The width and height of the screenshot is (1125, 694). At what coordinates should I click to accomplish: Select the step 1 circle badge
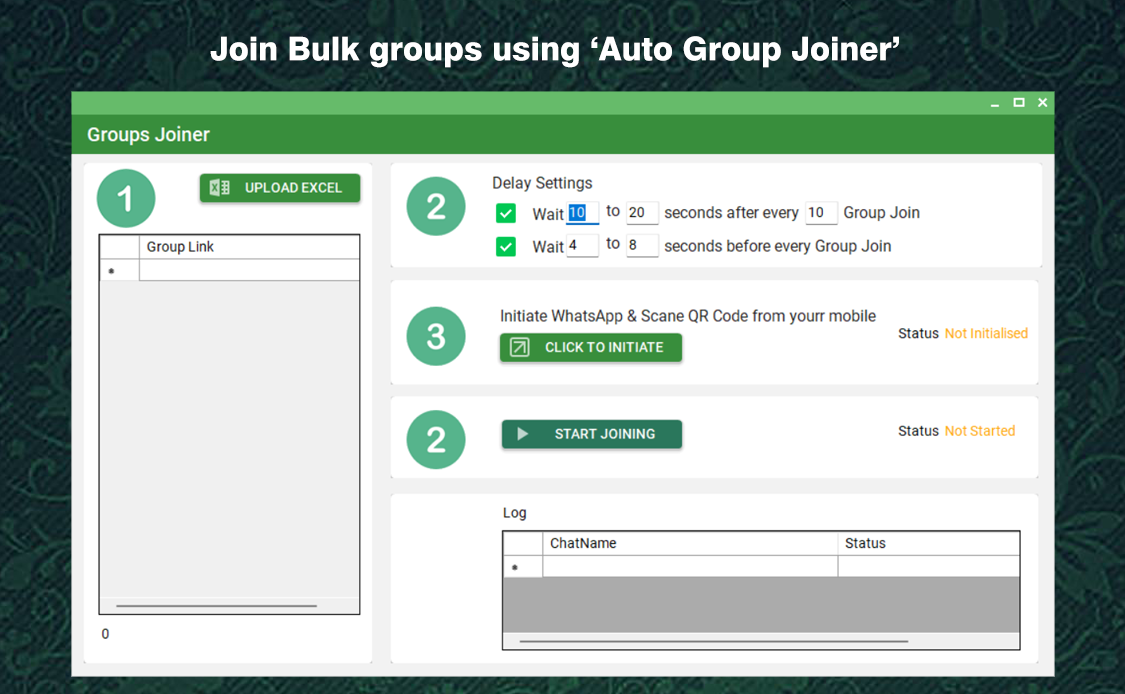(x=126, y=198)
